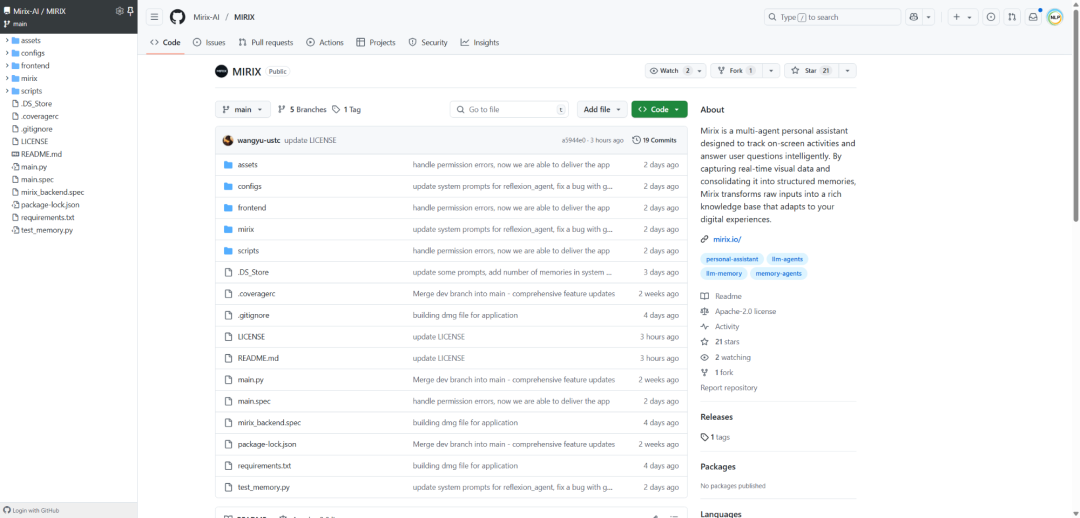This screenshot has height=518, width=1080.
Task: Open the Copilot icon button
Action: click(x=915, y=17)
